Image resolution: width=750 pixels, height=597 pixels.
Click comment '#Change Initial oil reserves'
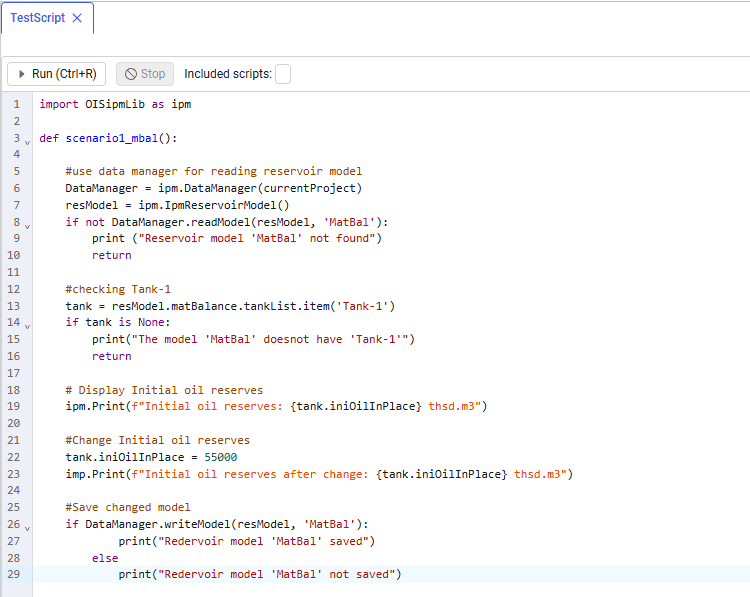pos(158,441)
